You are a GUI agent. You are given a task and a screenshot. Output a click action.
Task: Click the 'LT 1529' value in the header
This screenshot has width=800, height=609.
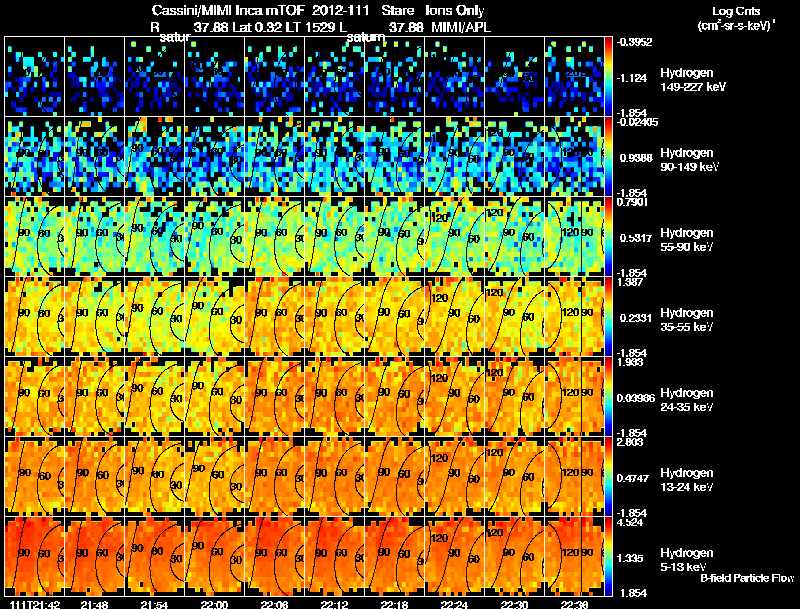(x=309, y=27)
